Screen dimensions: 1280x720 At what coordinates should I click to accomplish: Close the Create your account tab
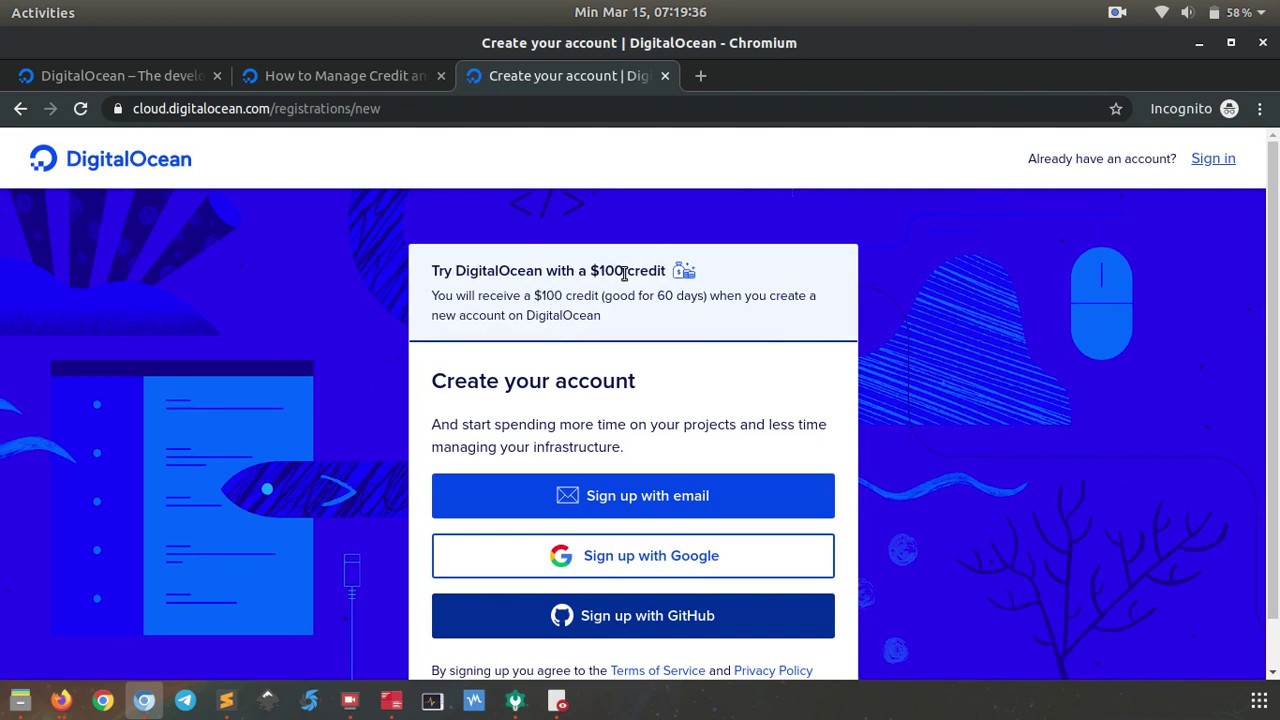pyautogui.click(x=665, y=76)
